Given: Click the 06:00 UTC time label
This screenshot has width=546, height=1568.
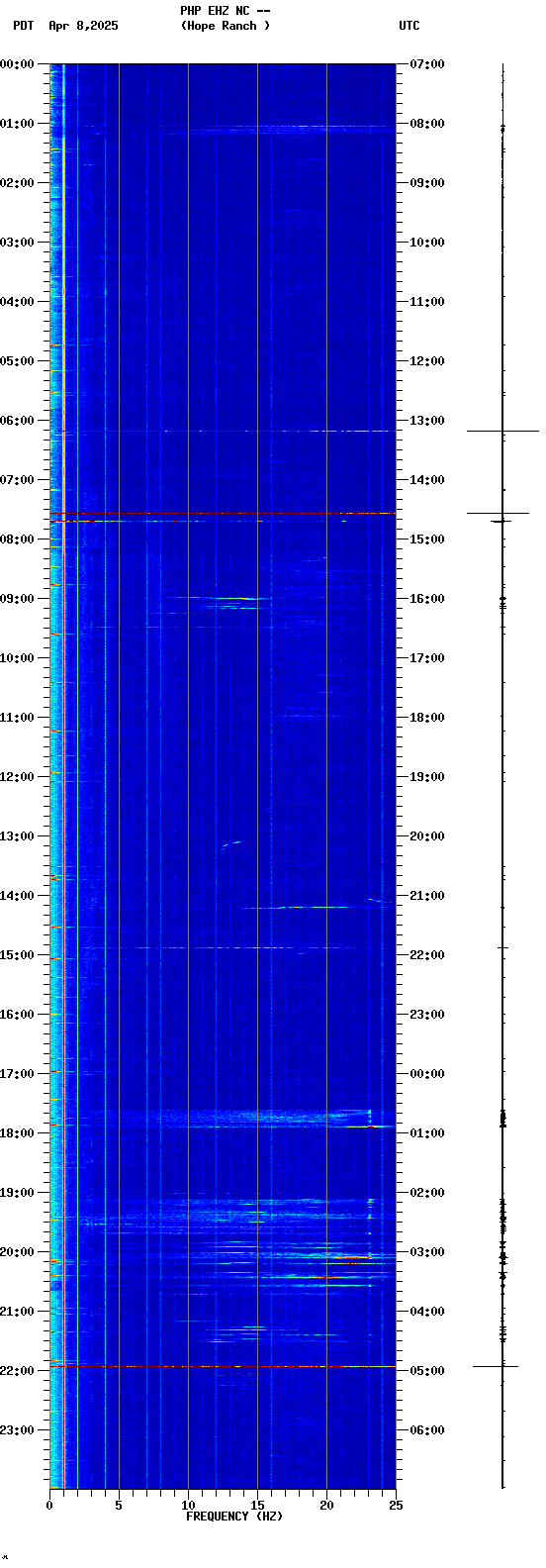Looking at the screenshot, I should point(427,1430).
